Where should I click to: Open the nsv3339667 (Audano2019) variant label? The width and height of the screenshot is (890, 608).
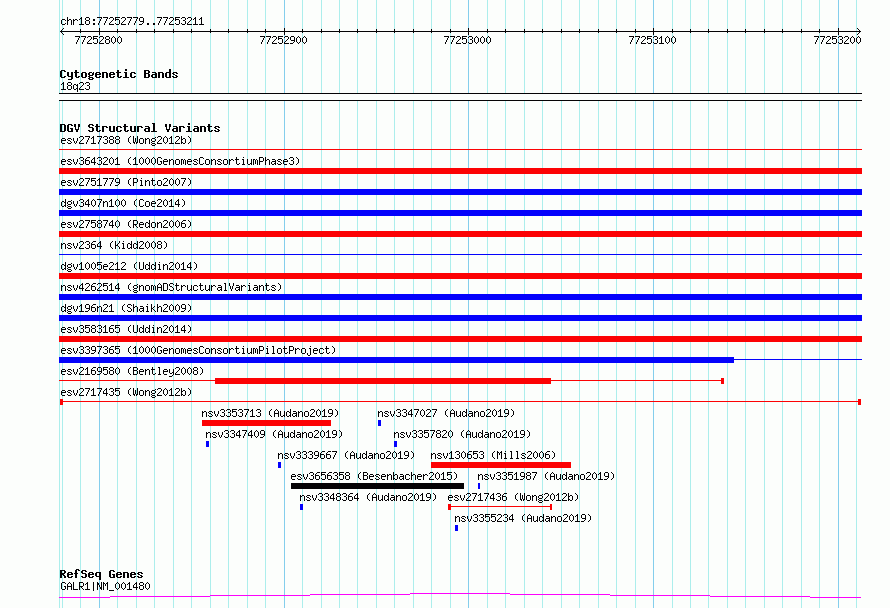tap(346, 455)
